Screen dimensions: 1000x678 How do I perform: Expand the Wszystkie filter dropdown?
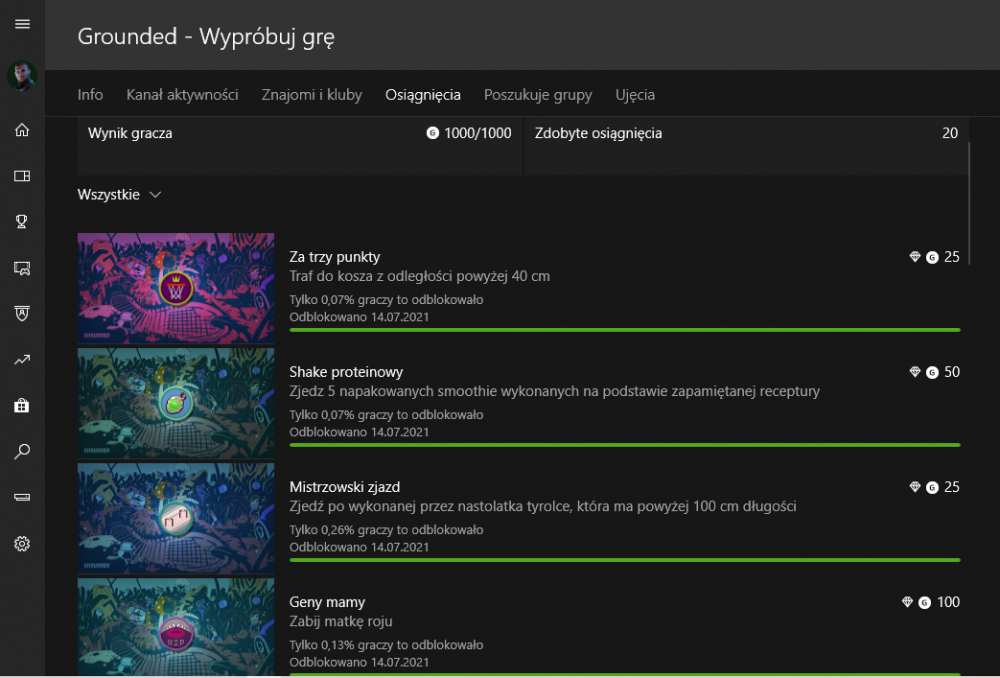[119, 195]
